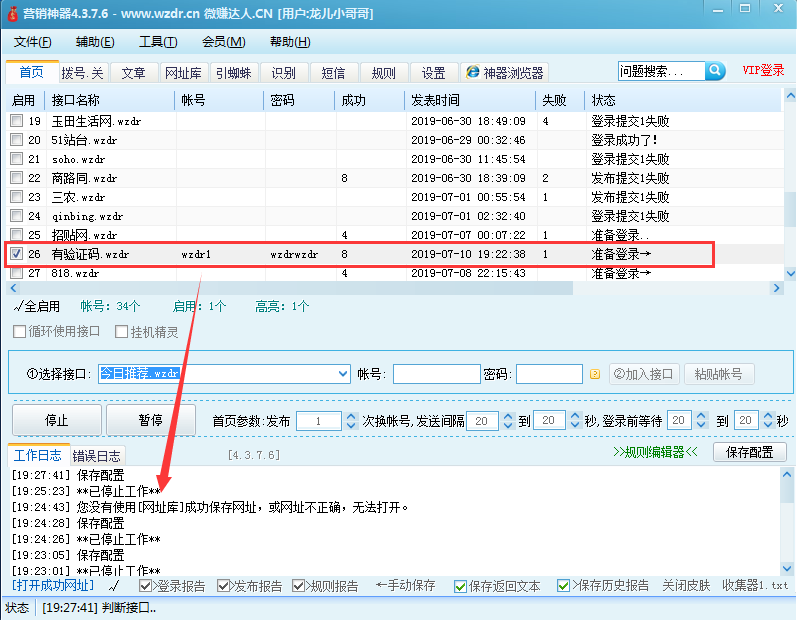This screenshot has width=797, height=620.
Task: Switch to the 识别 tab
Action: 283,73
